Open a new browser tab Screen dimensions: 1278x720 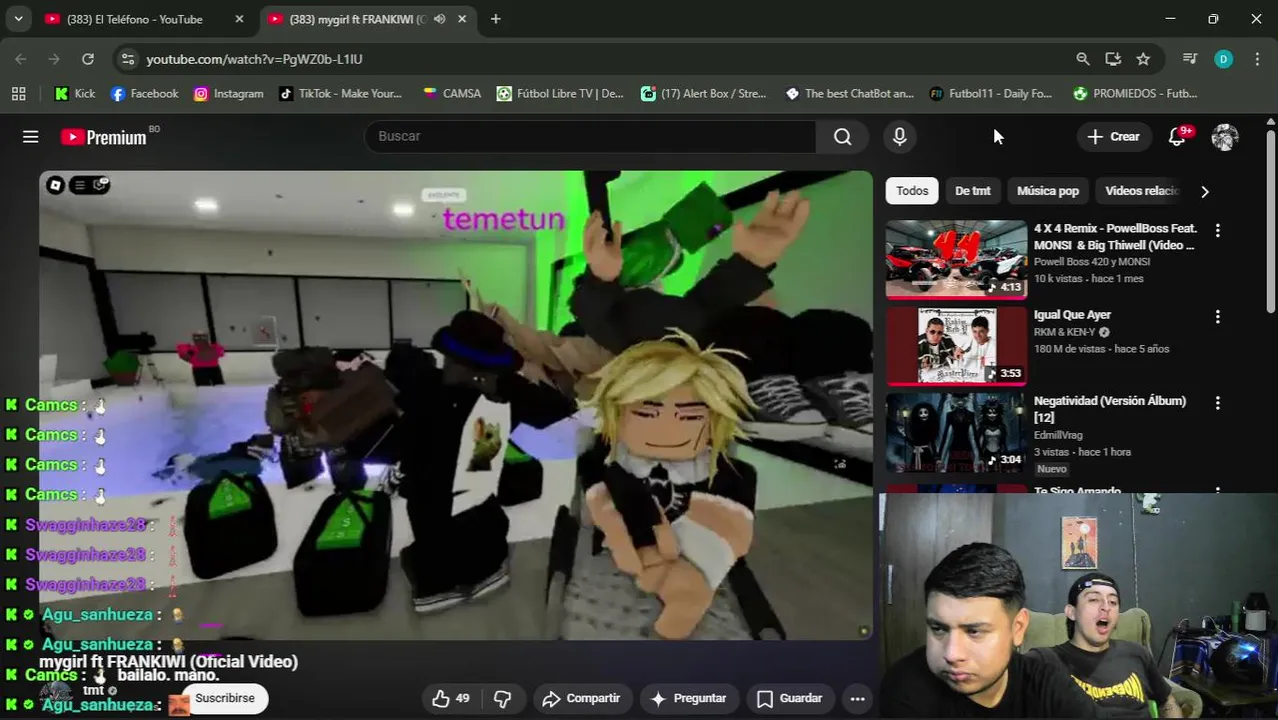tap(495, 19)
